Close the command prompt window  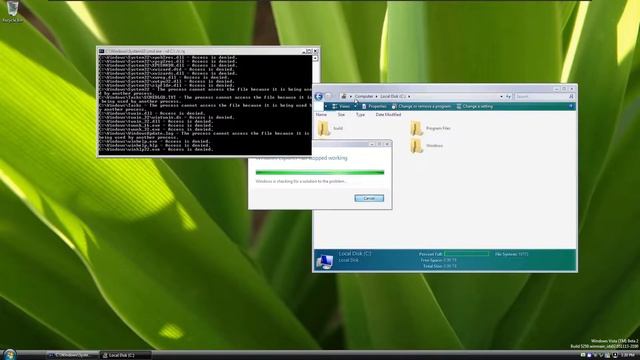[315, 51]
